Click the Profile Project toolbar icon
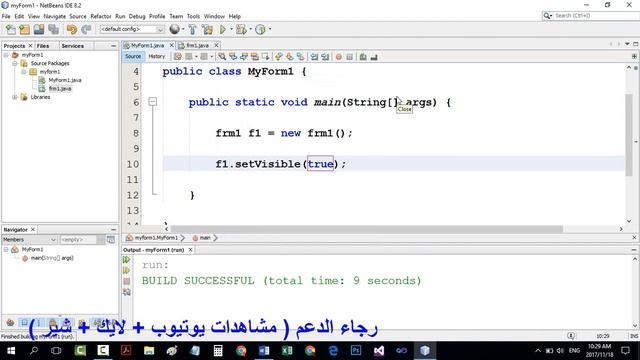The image size is (640, 360). (260, 29)
